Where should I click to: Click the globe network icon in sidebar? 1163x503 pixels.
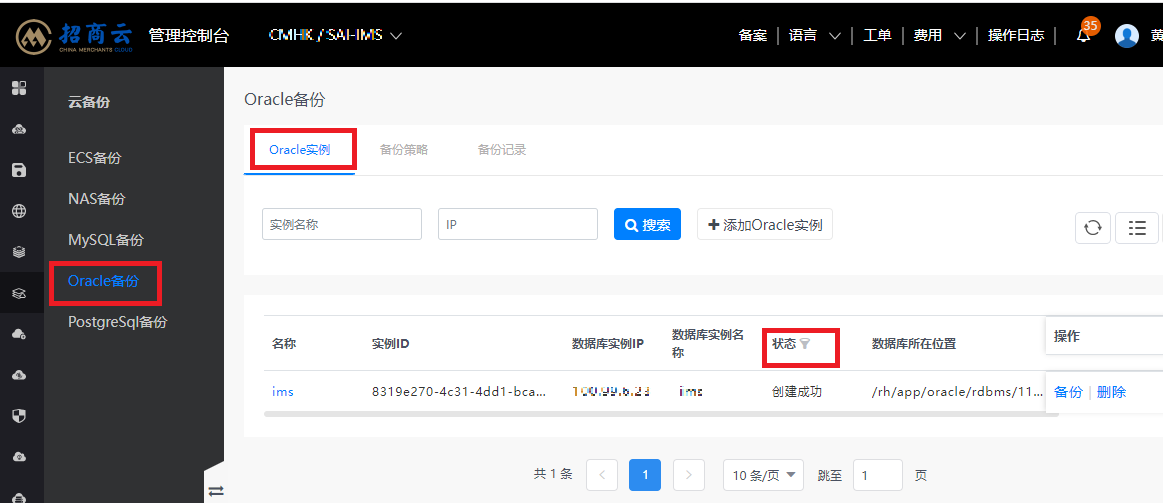19,211
